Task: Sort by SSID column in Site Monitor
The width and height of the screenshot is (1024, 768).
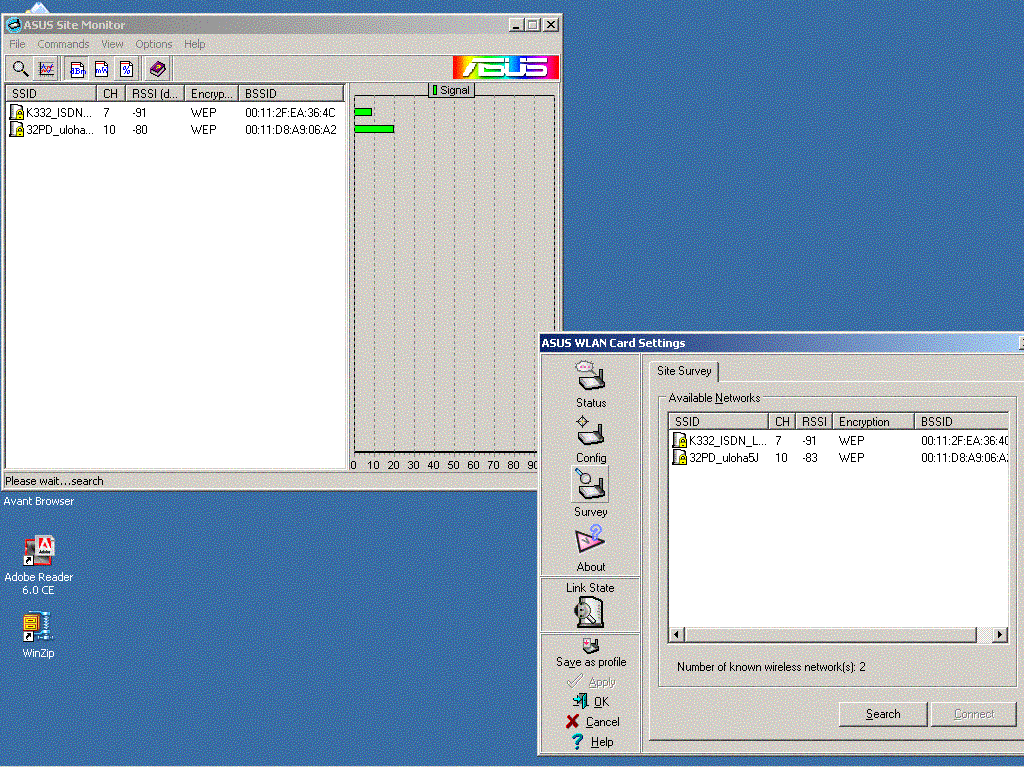Action: [x=51, y=93]
